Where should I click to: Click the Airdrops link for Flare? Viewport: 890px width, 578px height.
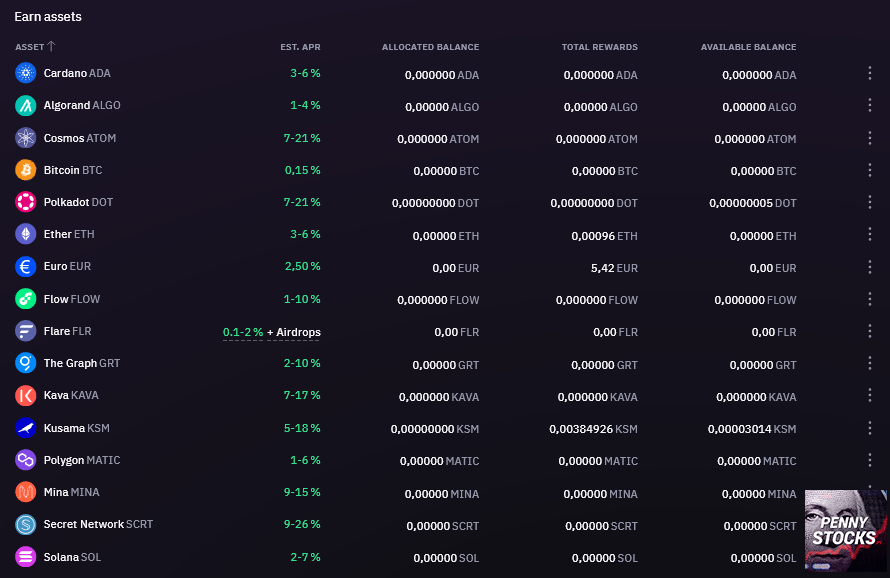(291, 330)
